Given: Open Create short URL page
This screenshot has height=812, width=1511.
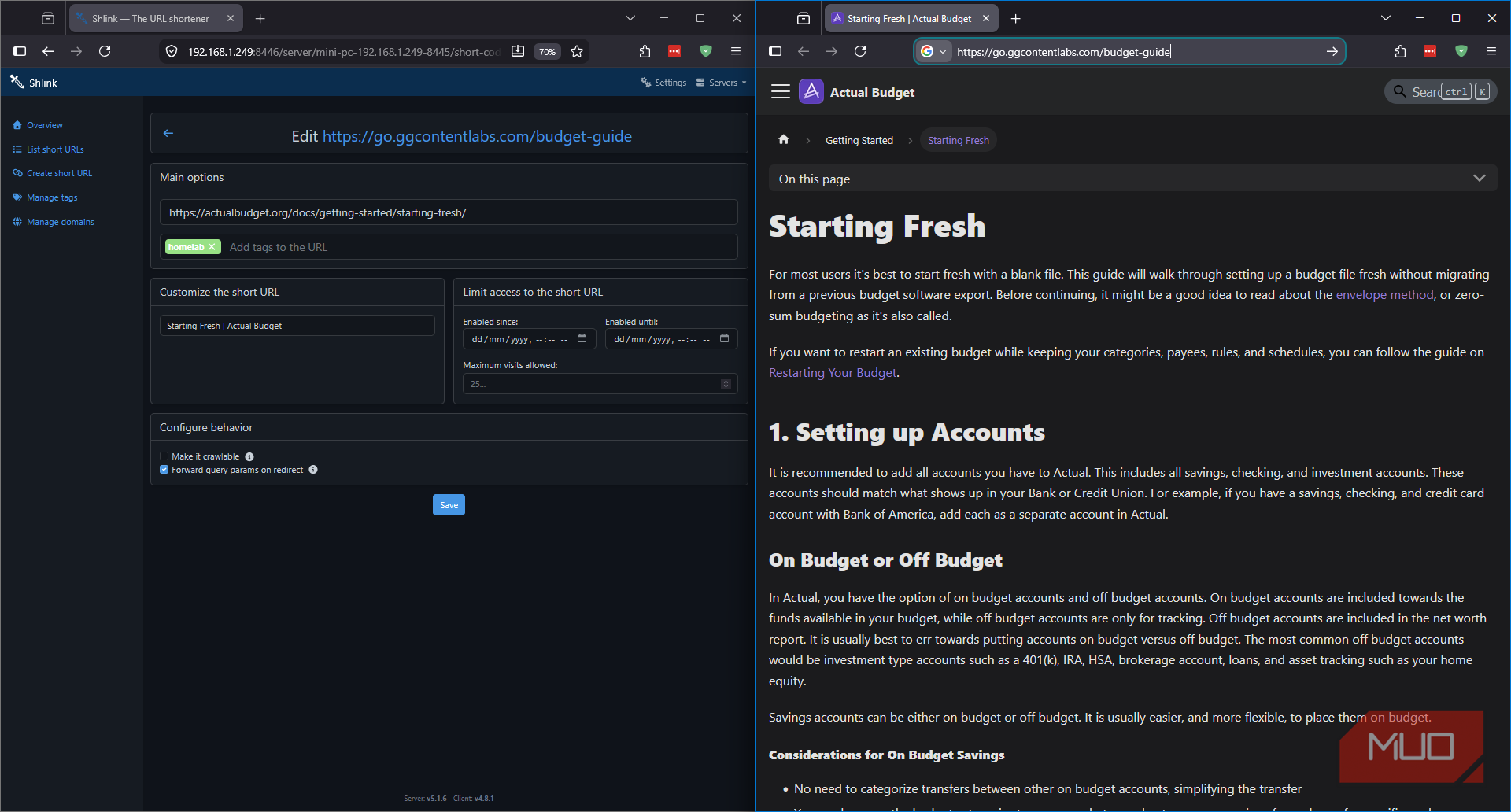Looking at the screenshot, I should click(52, 173).
